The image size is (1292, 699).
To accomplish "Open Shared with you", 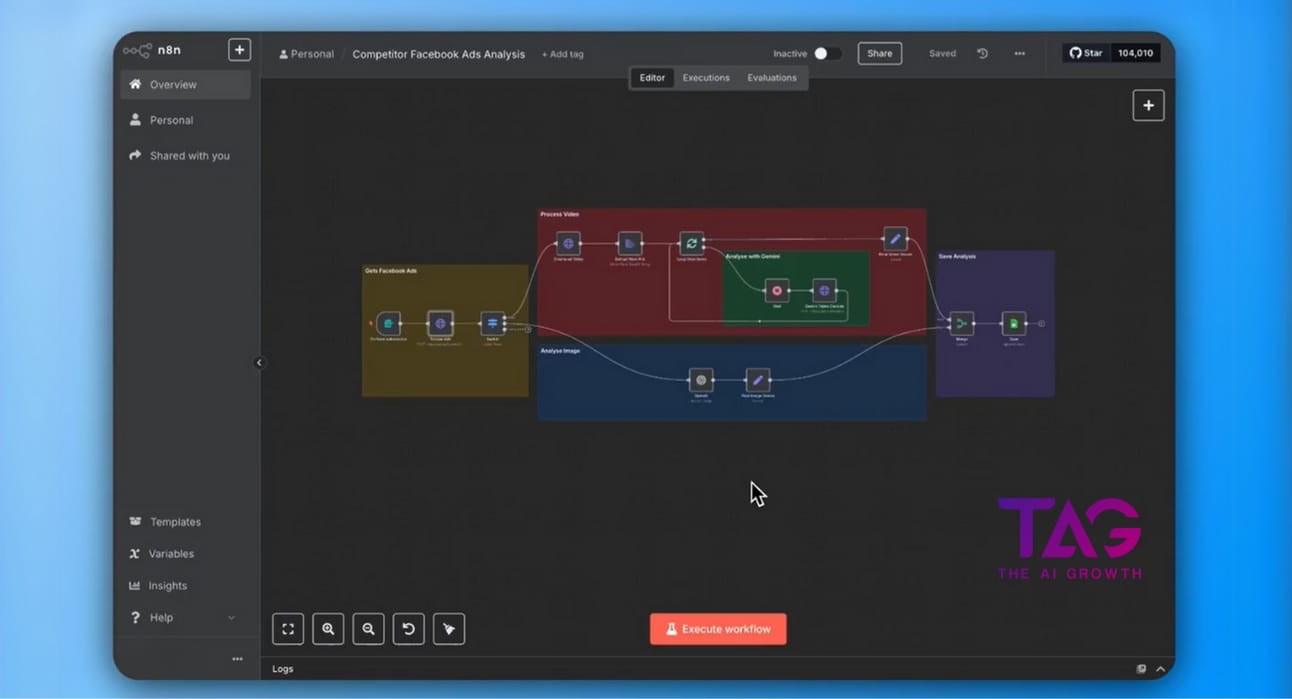I will click(185, 156).
